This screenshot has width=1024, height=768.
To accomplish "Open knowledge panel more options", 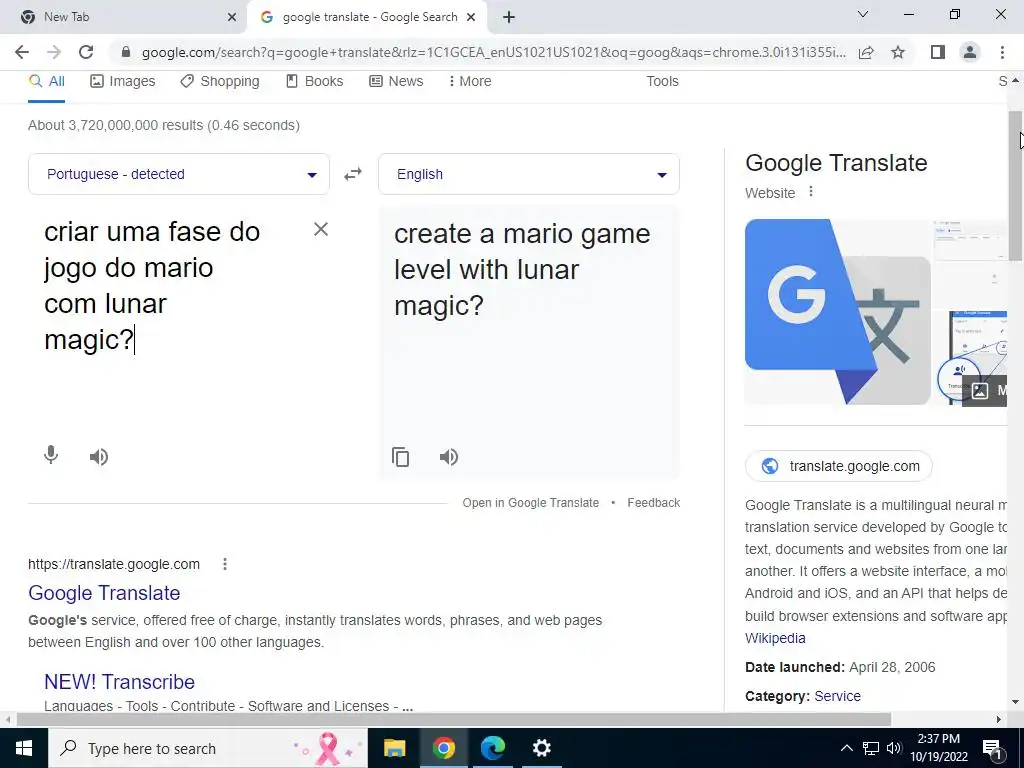I will (x=810, y=192).
